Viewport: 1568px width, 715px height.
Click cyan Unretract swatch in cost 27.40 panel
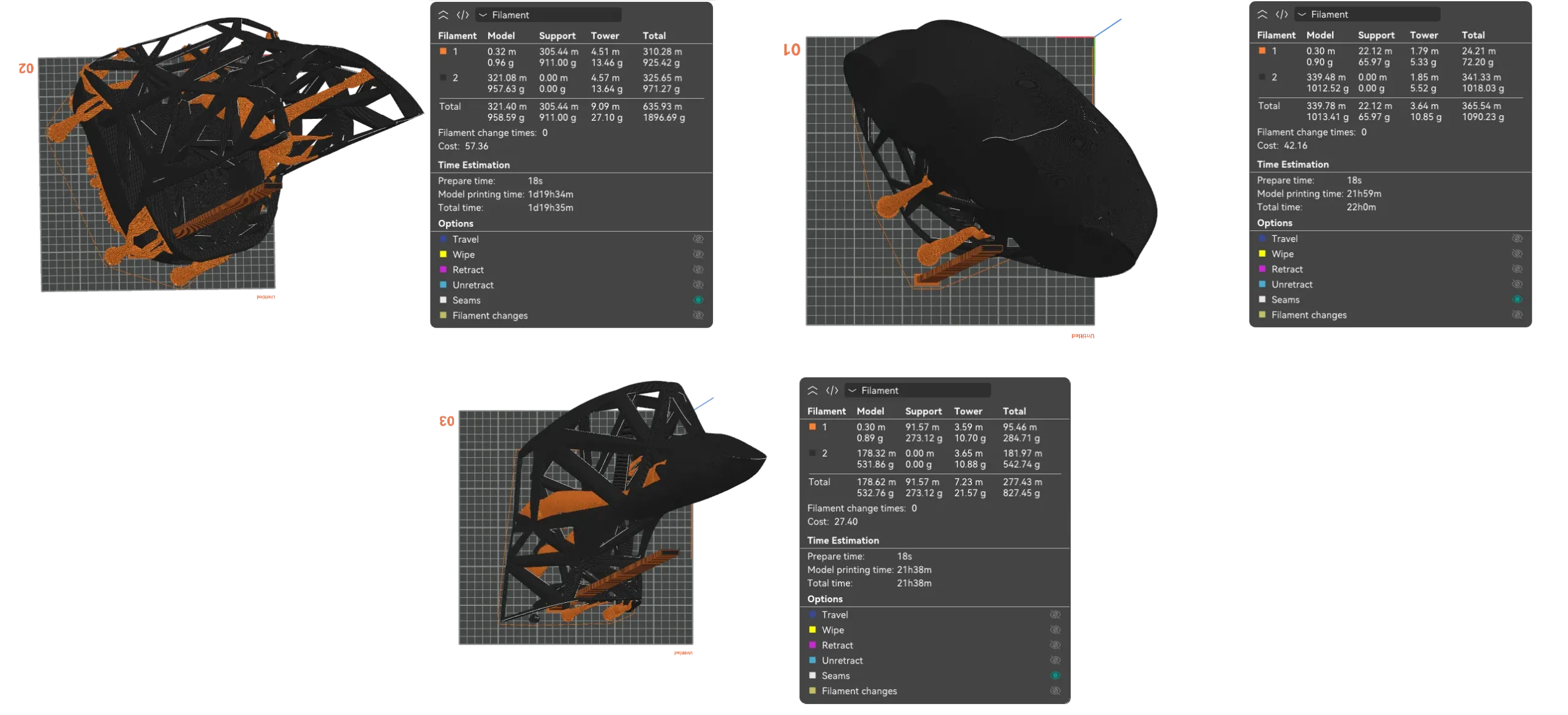pyautogui.click(x=812, y=660)
